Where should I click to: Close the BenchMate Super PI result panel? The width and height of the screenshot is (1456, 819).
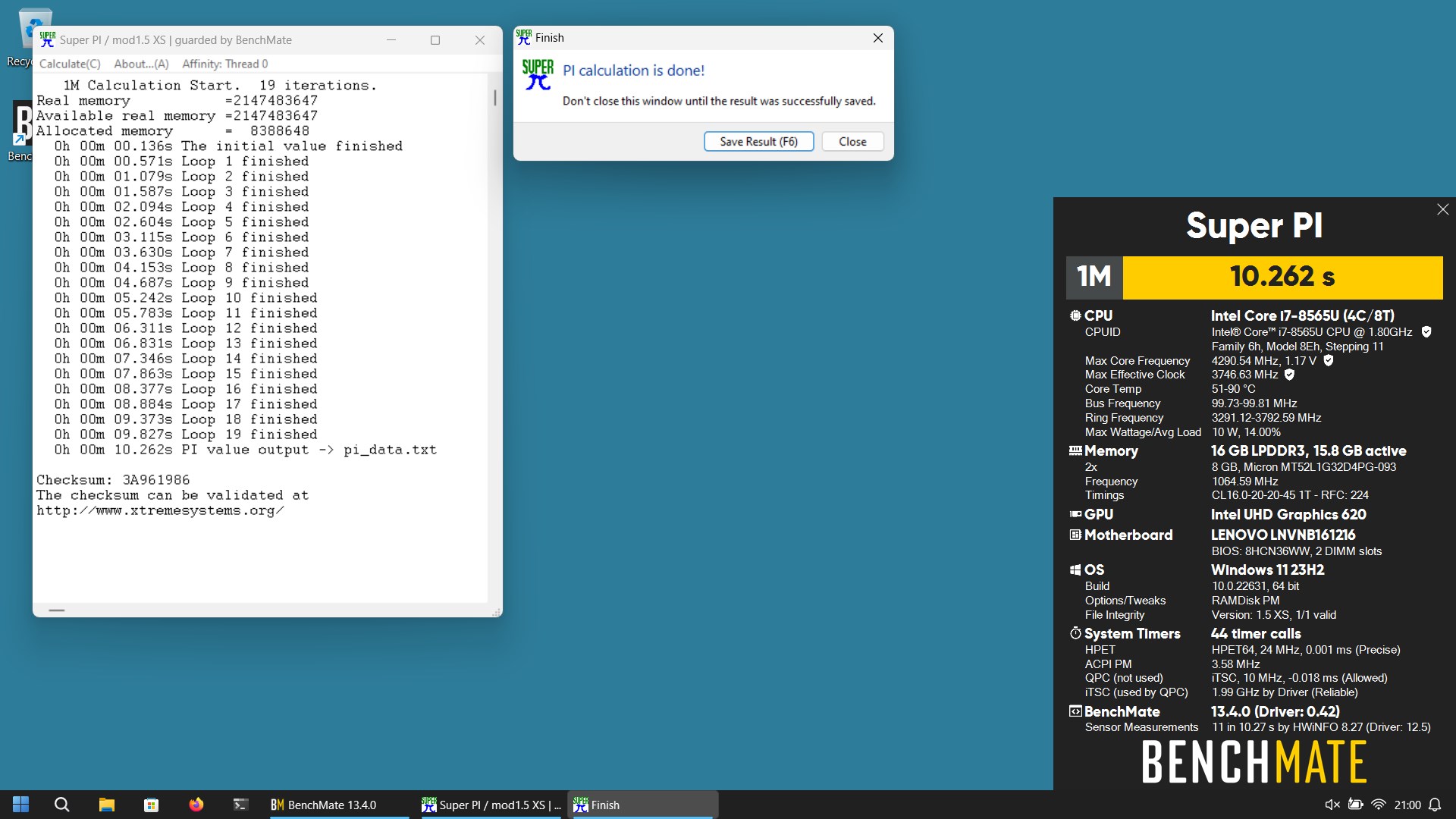click(1442, 209)
